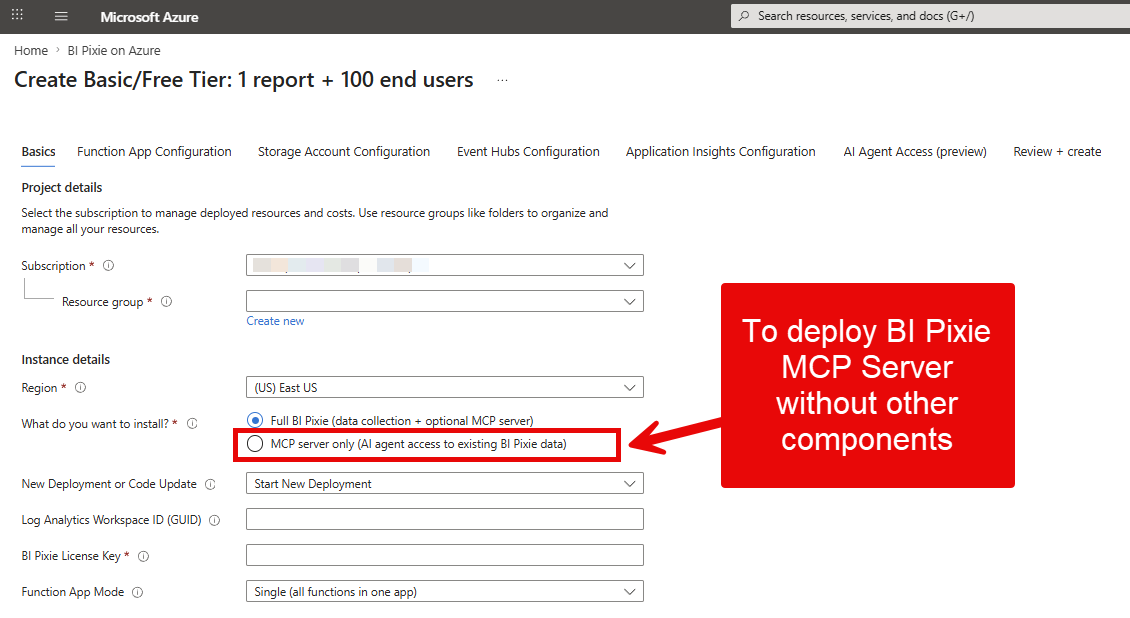The image size is (1130, 618).
Task: Go to Storage Account Configuration tab
Action: 344,151
